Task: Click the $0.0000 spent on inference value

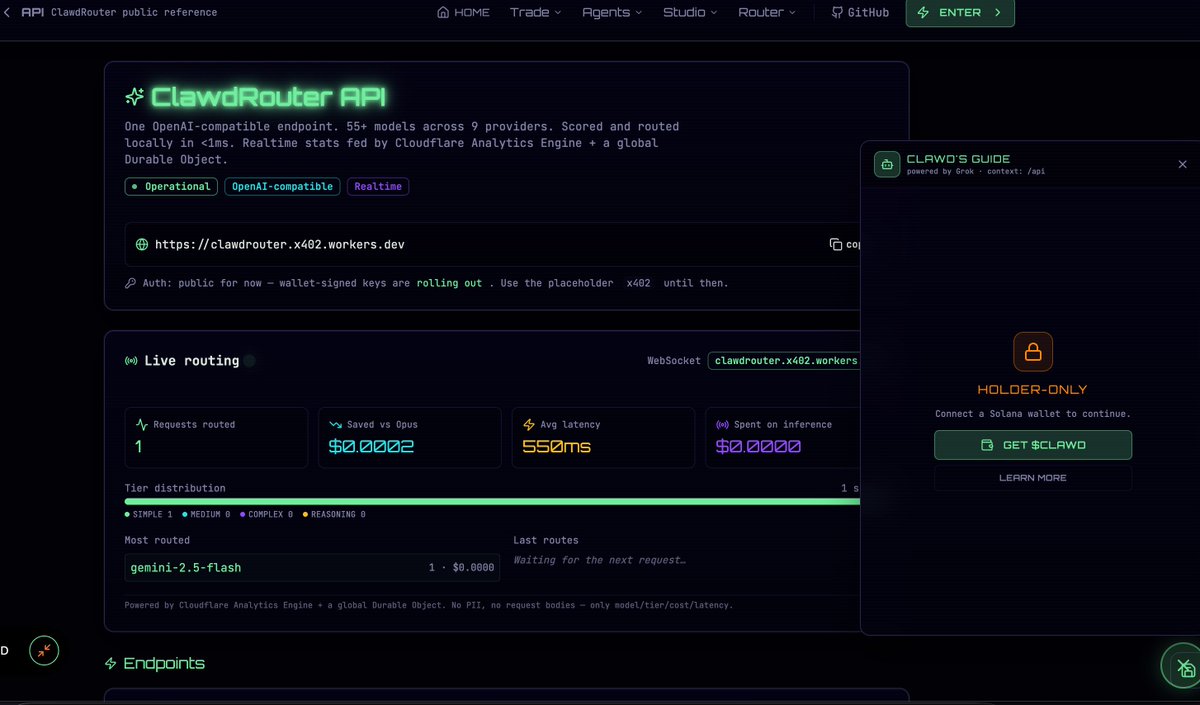Action: [758, 447]
